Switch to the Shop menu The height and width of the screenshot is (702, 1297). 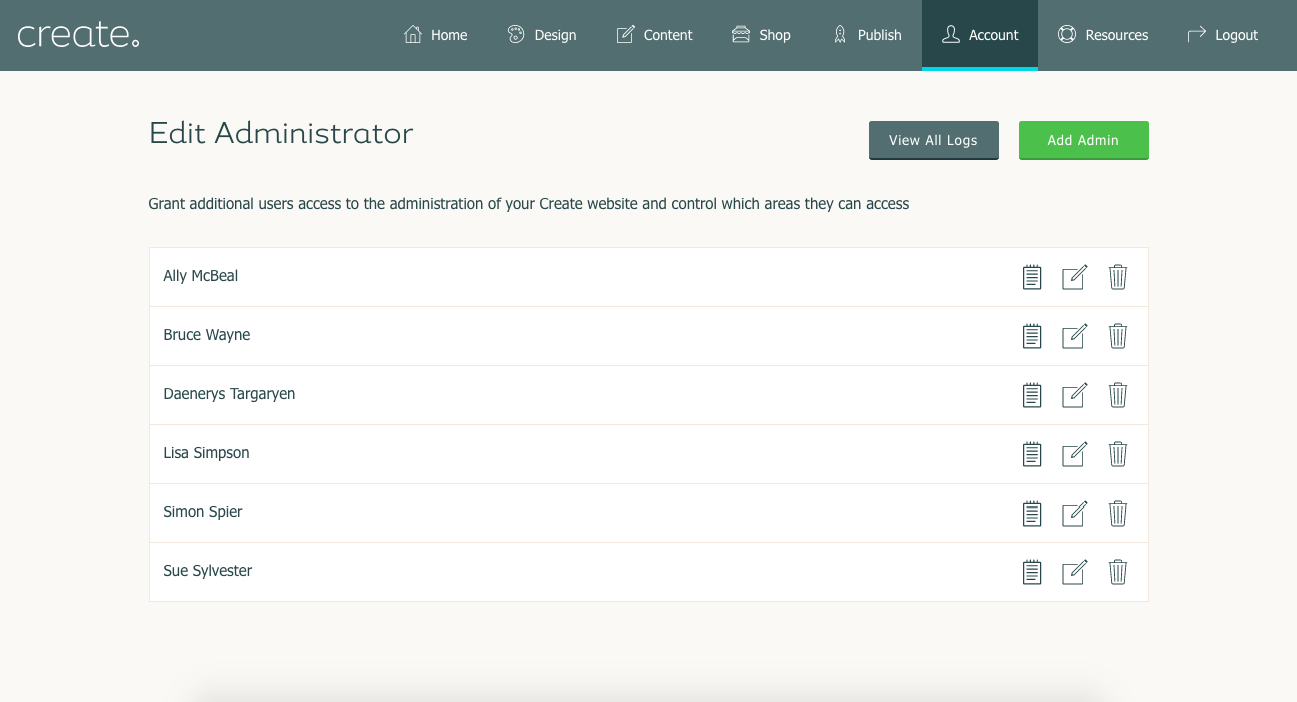click(x=761, y=35)
